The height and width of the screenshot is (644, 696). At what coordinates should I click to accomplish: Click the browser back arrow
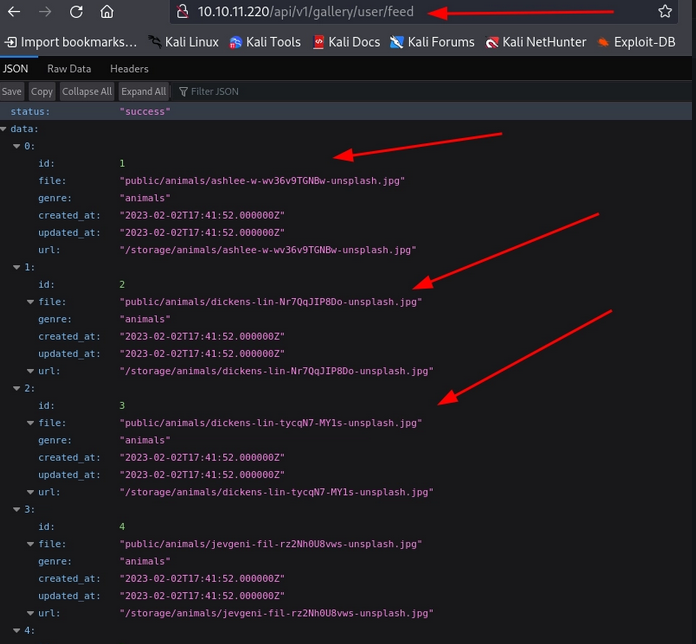(x=14, y=12)
